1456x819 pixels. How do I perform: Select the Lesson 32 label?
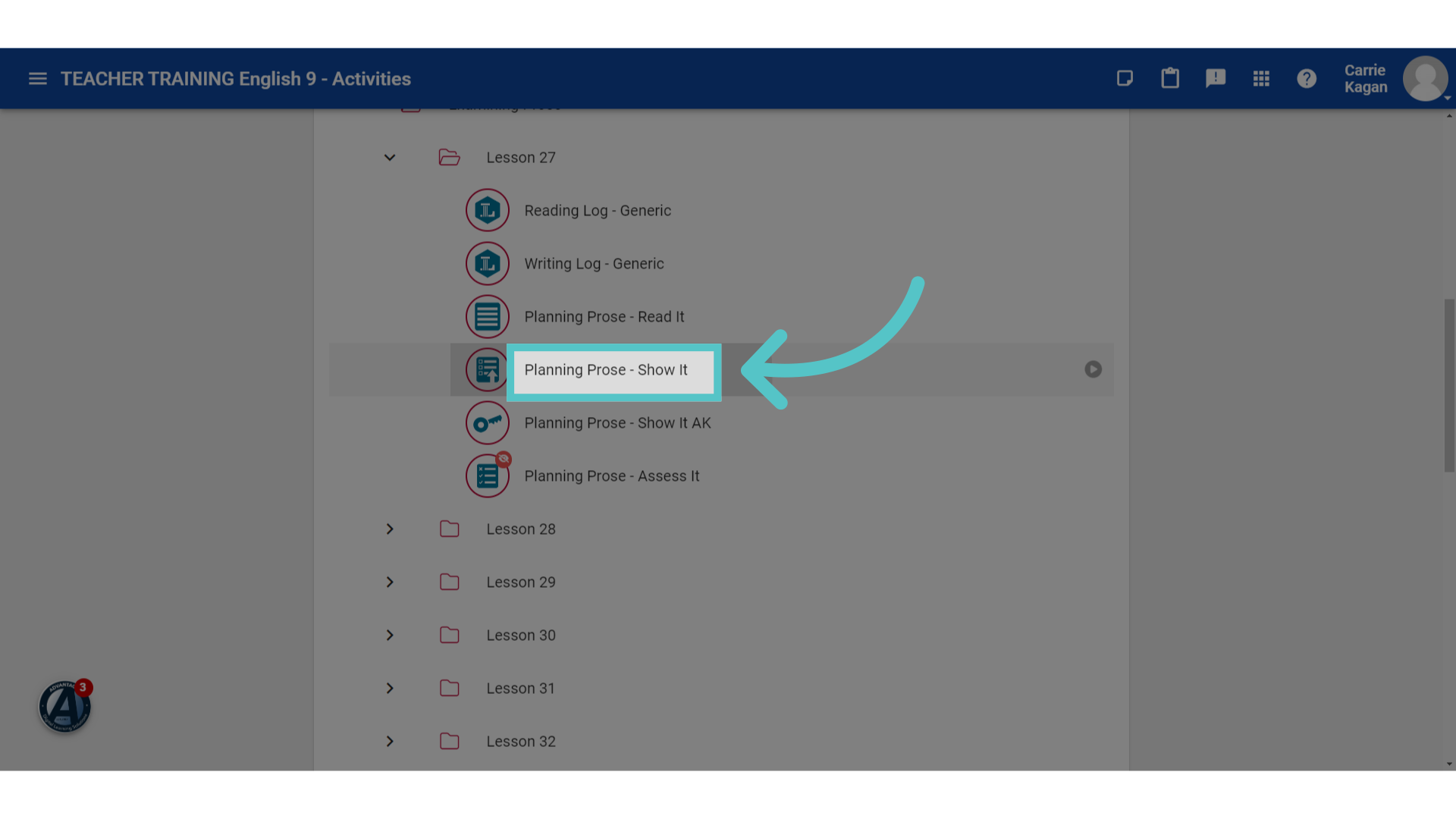[x=521, y=742]
